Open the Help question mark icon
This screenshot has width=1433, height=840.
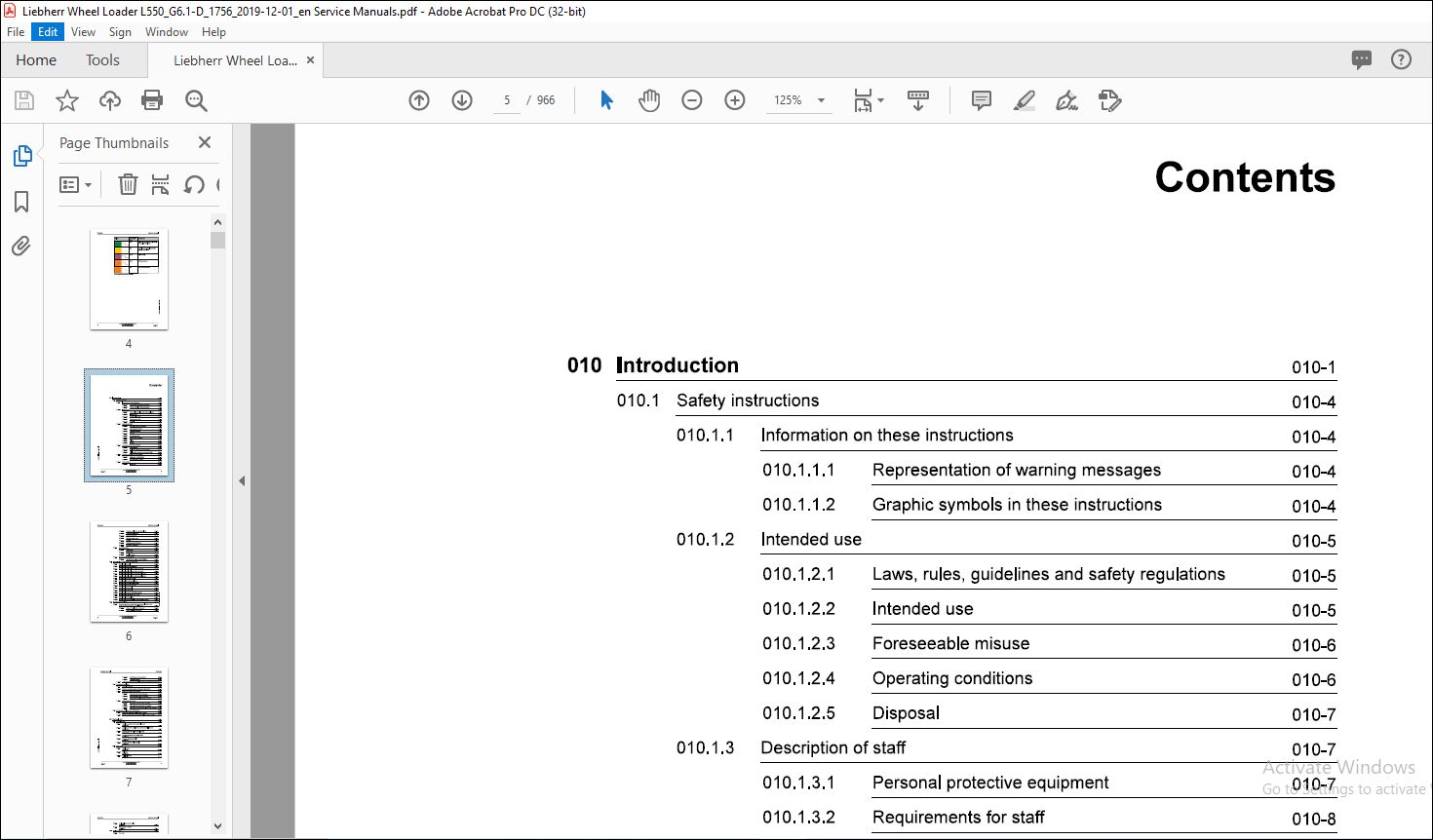[x=1401, y=59]
